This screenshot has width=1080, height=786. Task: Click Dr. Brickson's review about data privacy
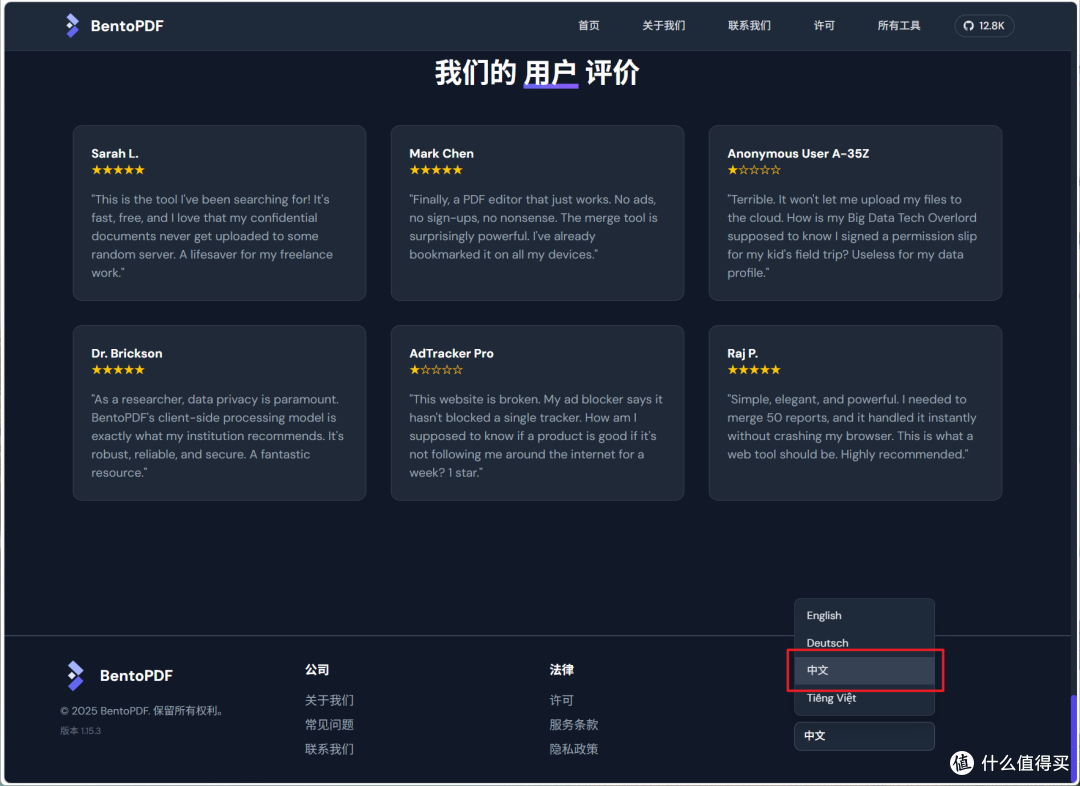pos(217,436)
